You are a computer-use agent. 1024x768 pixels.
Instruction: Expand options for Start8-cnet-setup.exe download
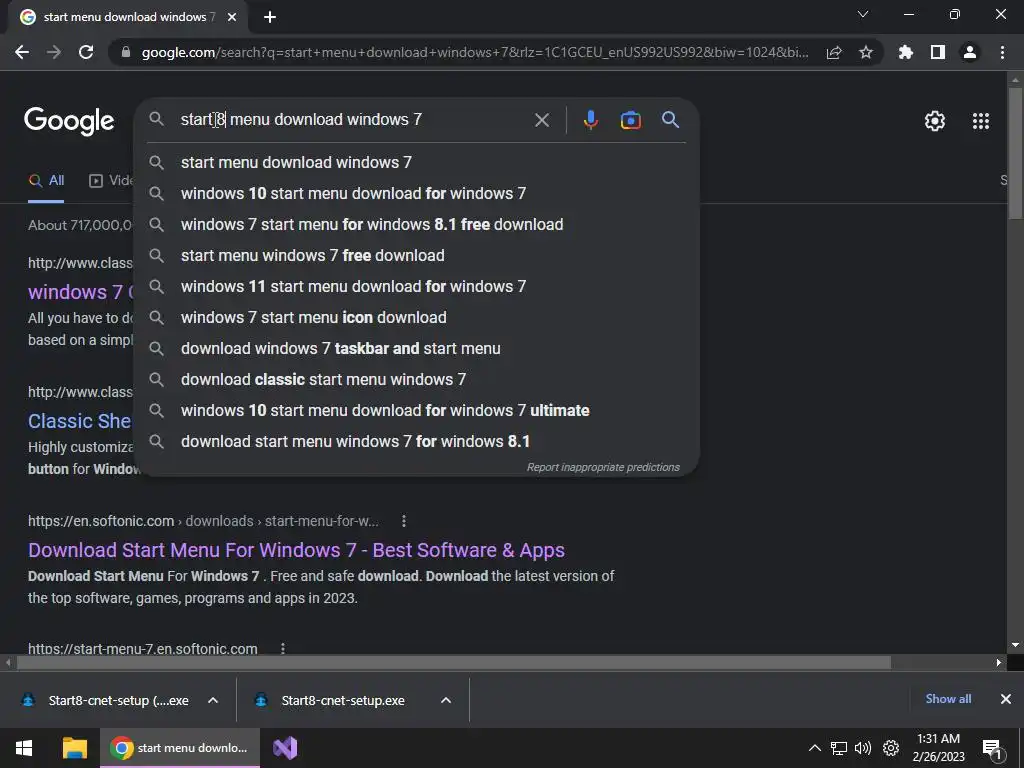tap(446, 701)
